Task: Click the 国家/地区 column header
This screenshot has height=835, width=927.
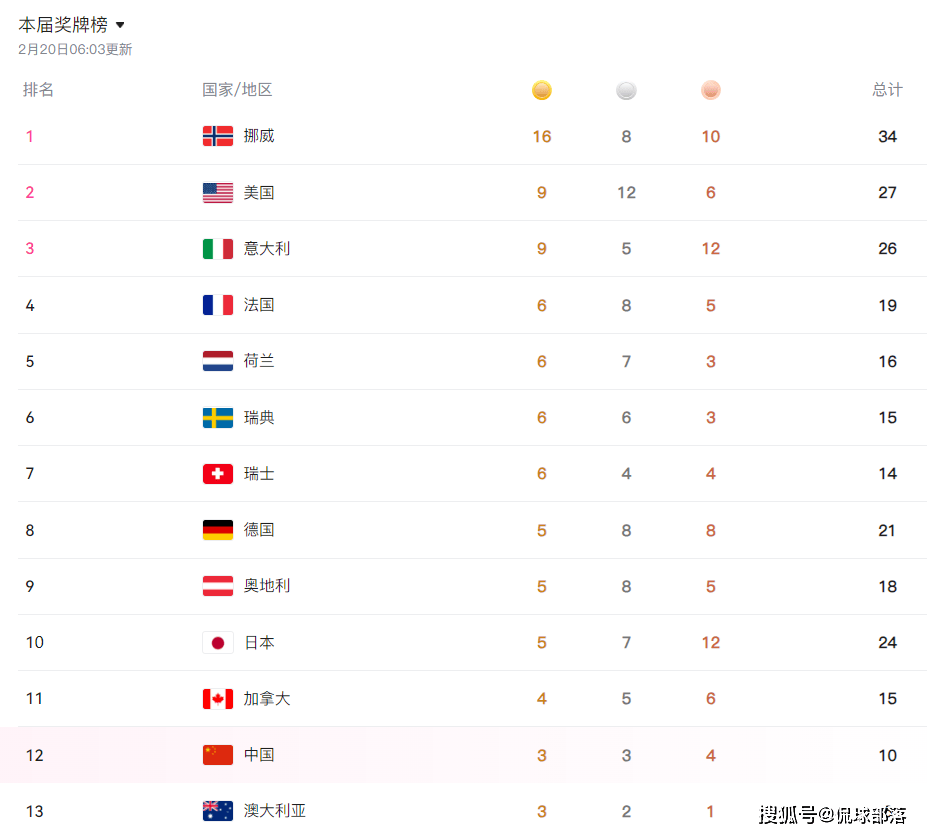Action: coord(237,90)
